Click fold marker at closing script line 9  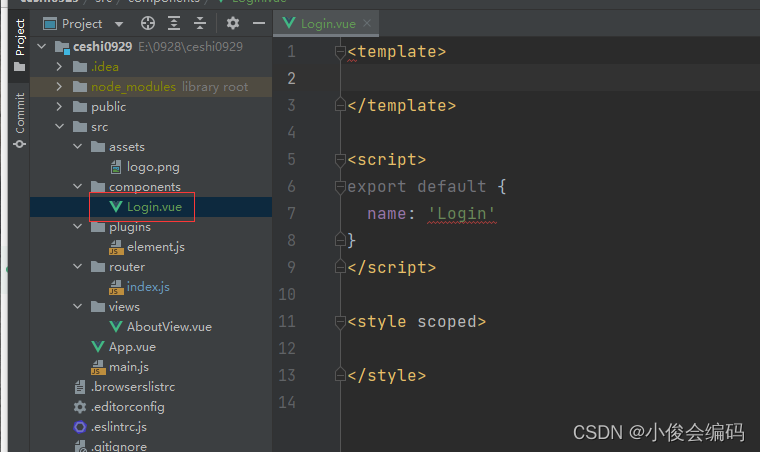pos(340,266)
